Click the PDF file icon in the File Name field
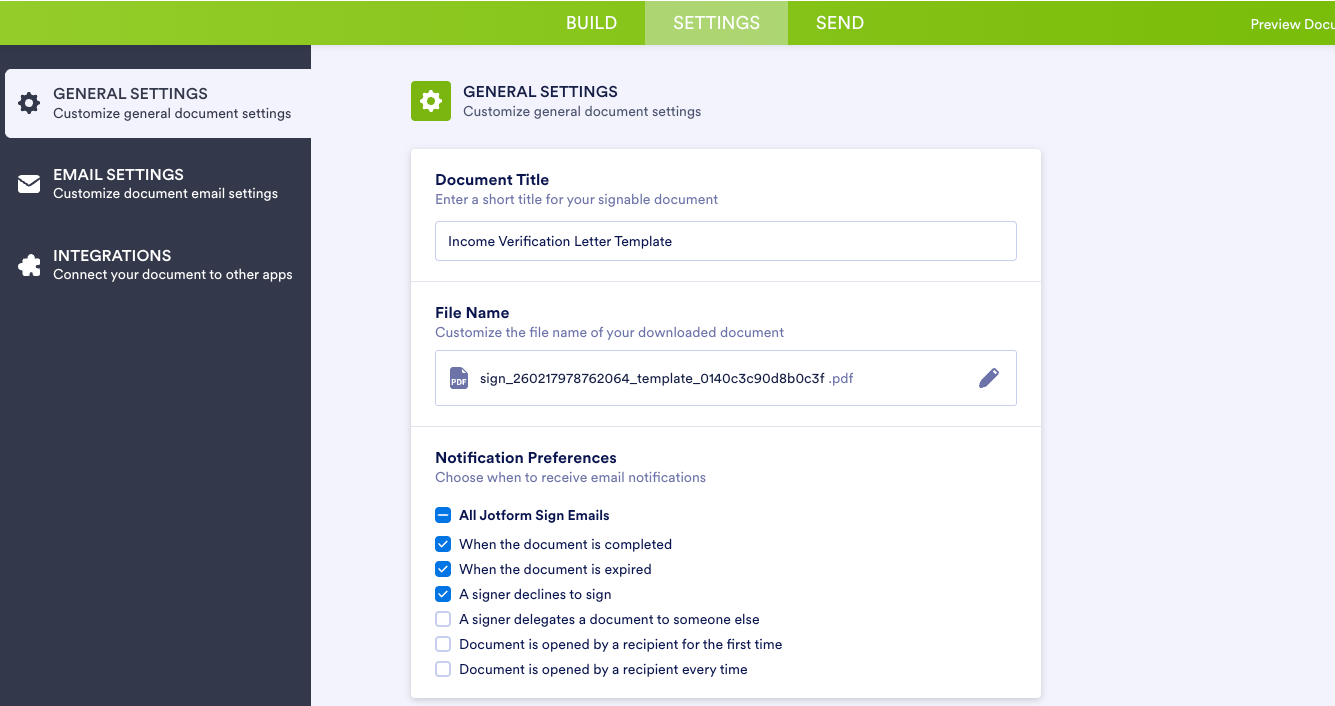Image resolution: width=1335 pixels, height=706 pixels. [458, 378]
